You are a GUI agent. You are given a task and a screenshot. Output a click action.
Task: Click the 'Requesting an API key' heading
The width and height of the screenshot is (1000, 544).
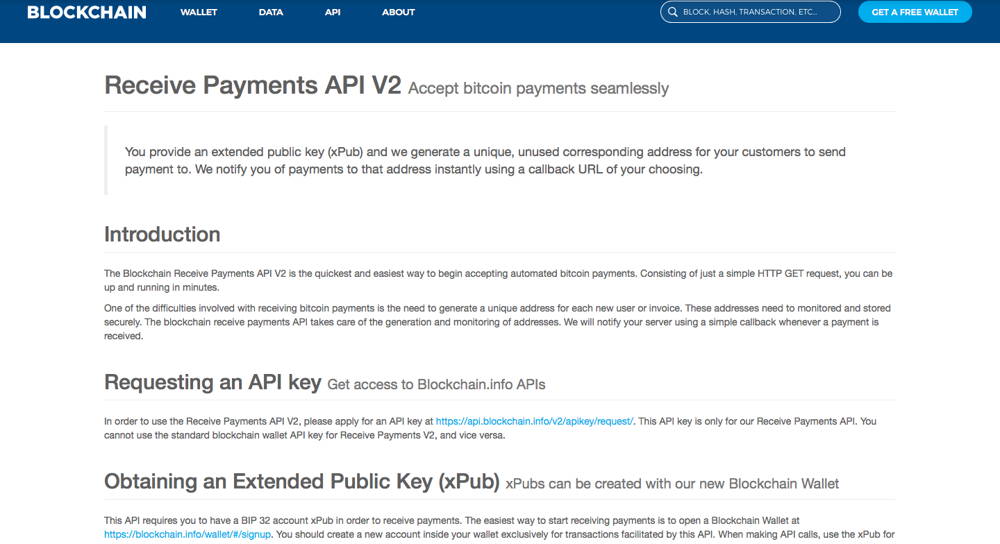[212, 382]
